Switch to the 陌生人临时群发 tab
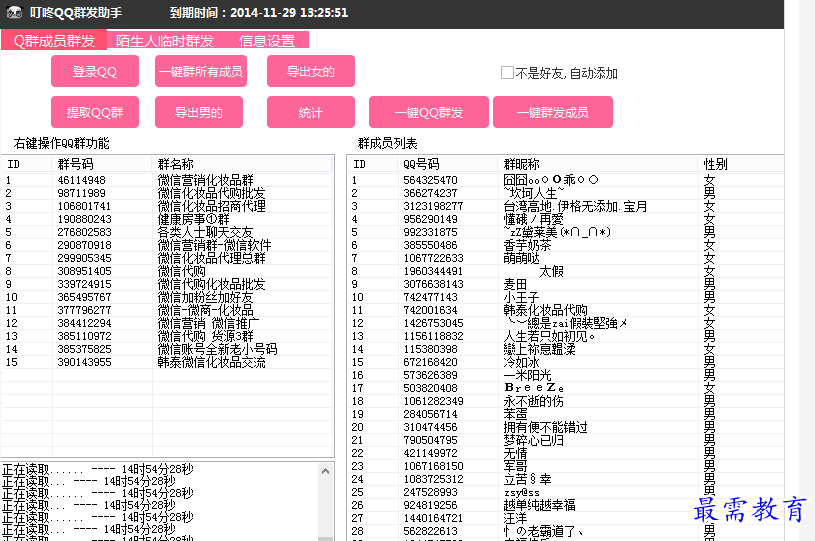This screenshot has width=815, height=541. [x=165, y=41]
